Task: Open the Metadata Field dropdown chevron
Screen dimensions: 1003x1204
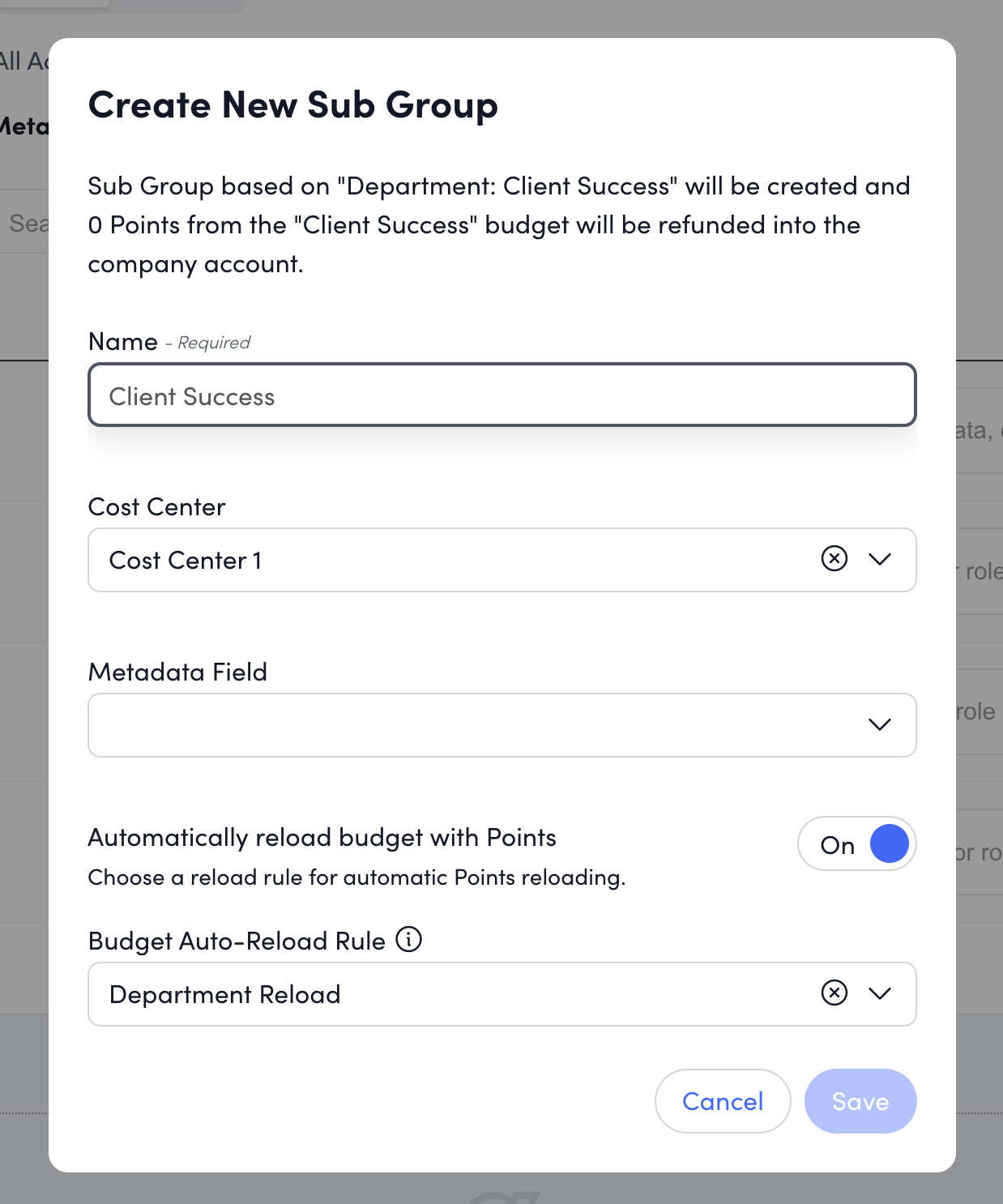Action: click(x=879, y=724)
